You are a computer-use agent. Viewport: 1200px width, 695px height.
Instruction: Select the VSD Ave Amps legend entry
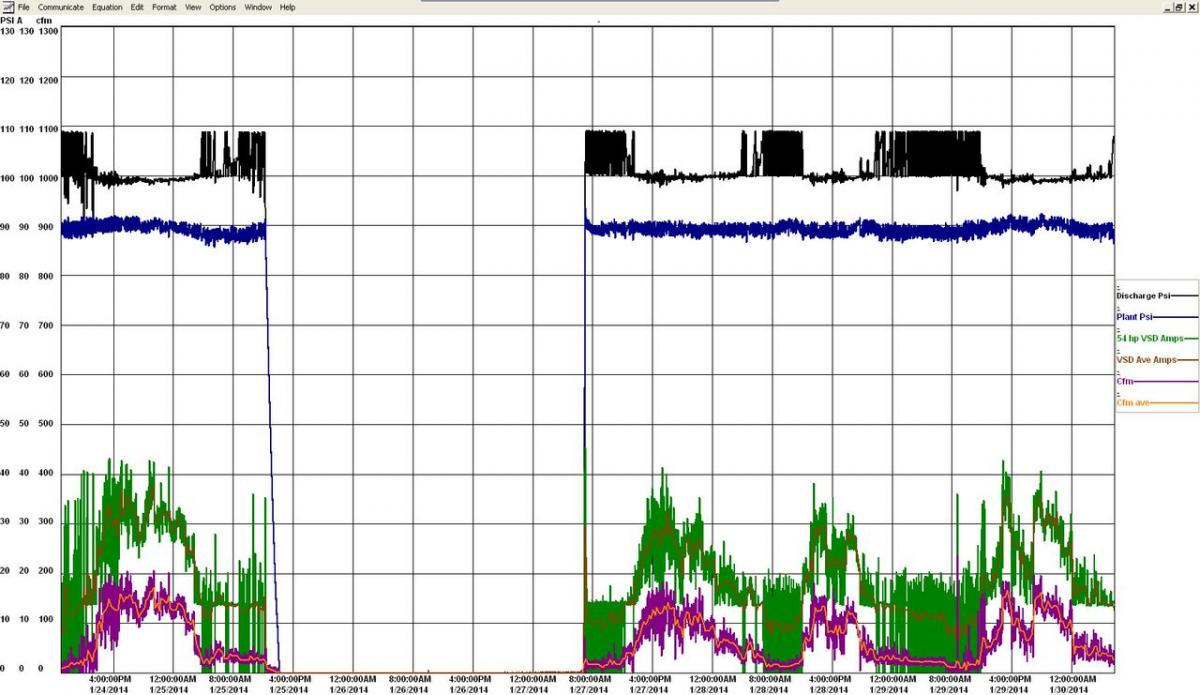click(x=1158, y=360)
